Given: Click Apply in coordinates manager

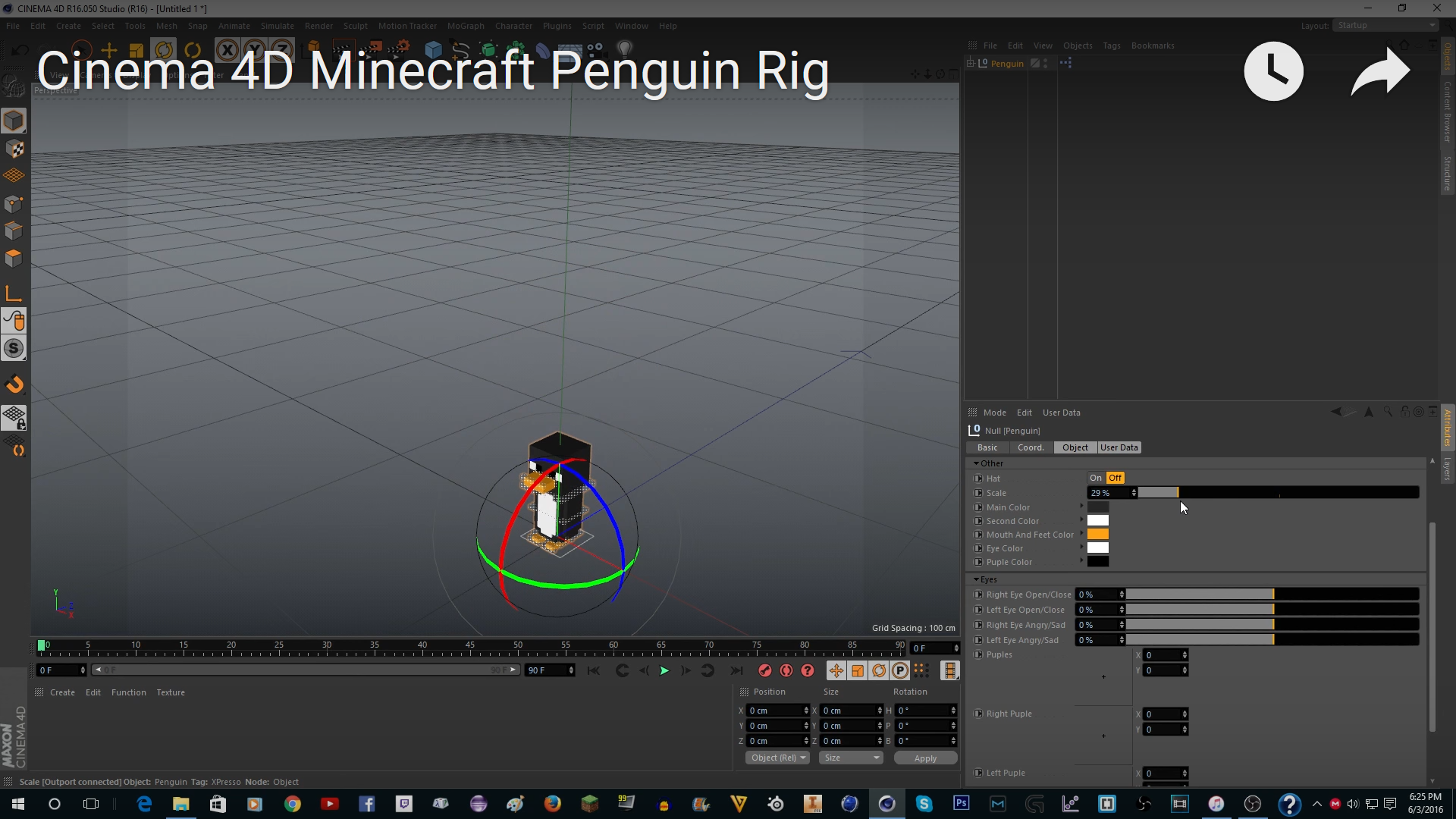Looking at the screenshot, I should click(x=925, y=758).
